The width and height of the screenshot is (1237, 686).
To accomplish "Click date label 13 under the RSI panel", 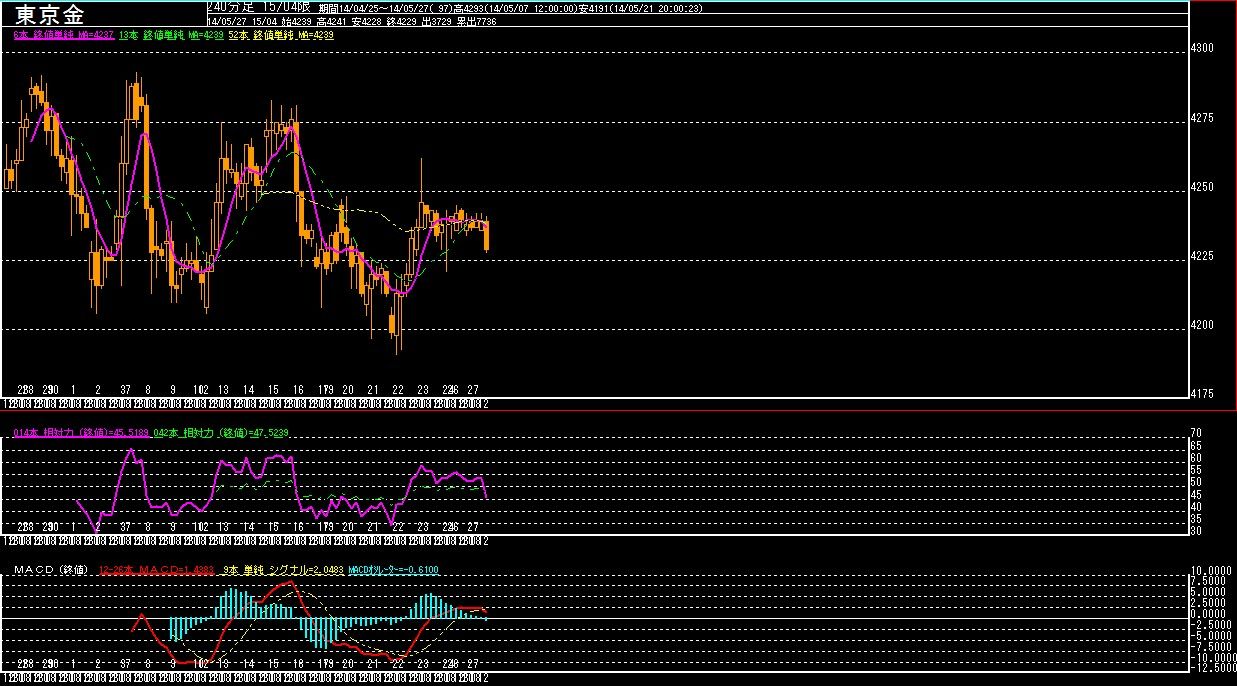I will tap(223, 527).
